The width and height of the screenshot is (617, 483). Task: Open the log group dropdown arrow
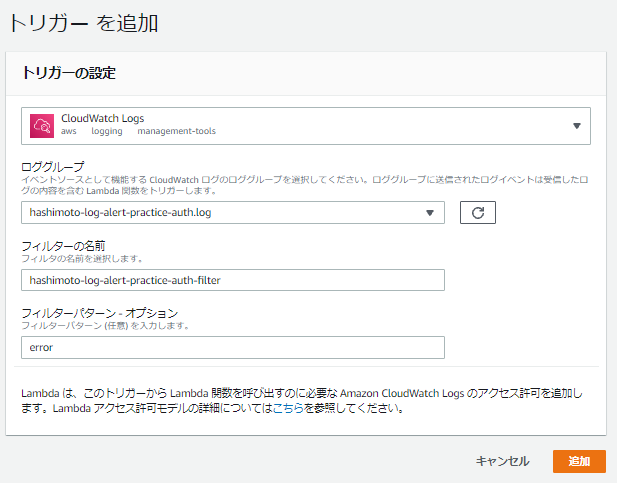[x=430, y=212]
